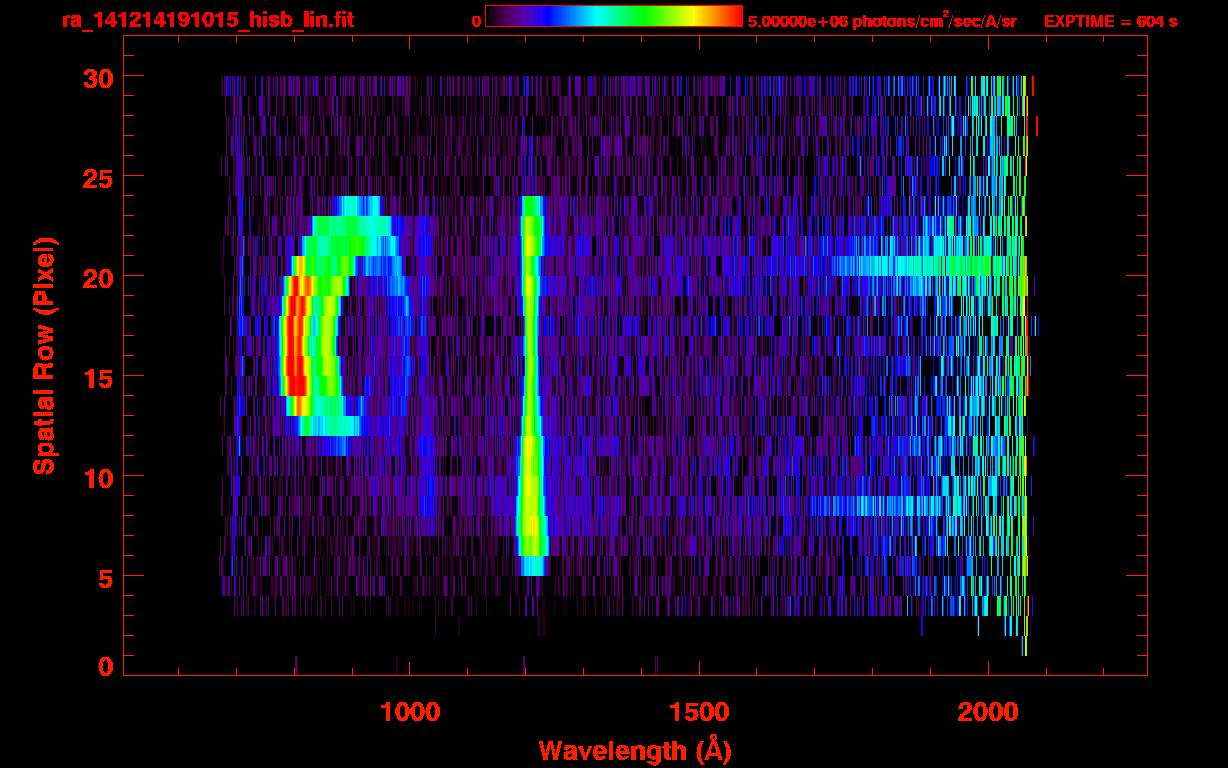Click the y-axis tick label 5
The image size is (1228, 768).
tap(105, 577)
